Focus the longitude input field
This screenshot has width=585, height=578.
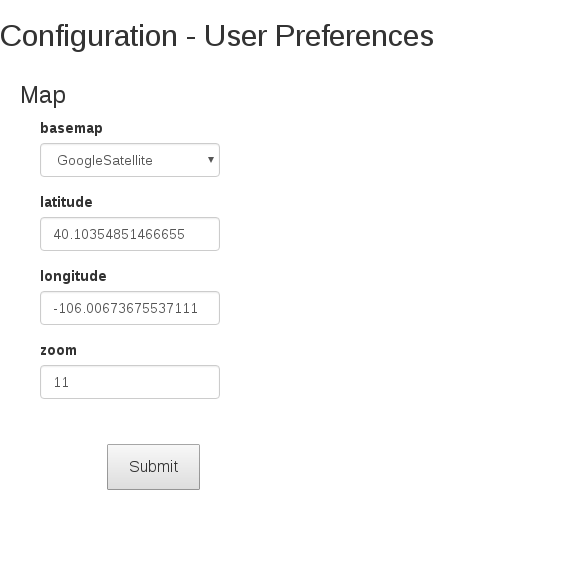(130, 308)
